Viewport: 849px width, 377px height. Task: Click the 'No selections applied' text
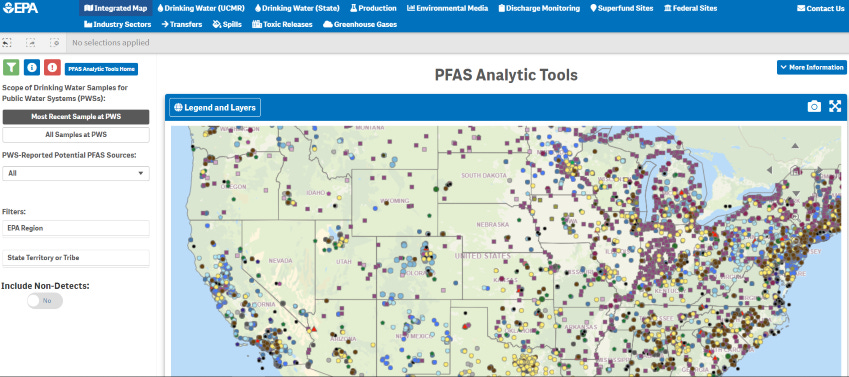pyautogui.click(x=110, y=42)
